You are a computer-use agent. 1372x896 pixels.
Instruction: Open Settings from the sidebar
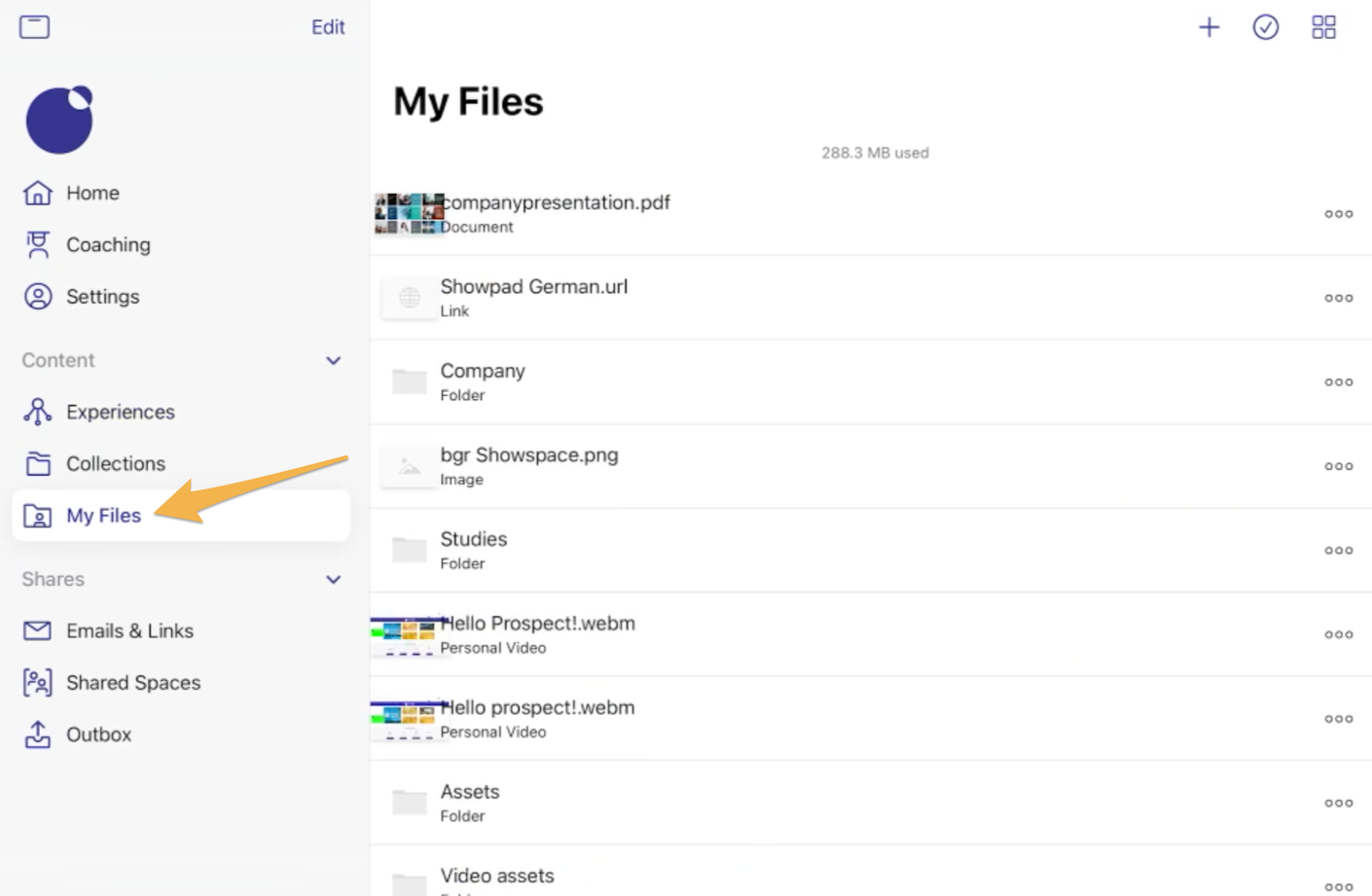(102, 297)
